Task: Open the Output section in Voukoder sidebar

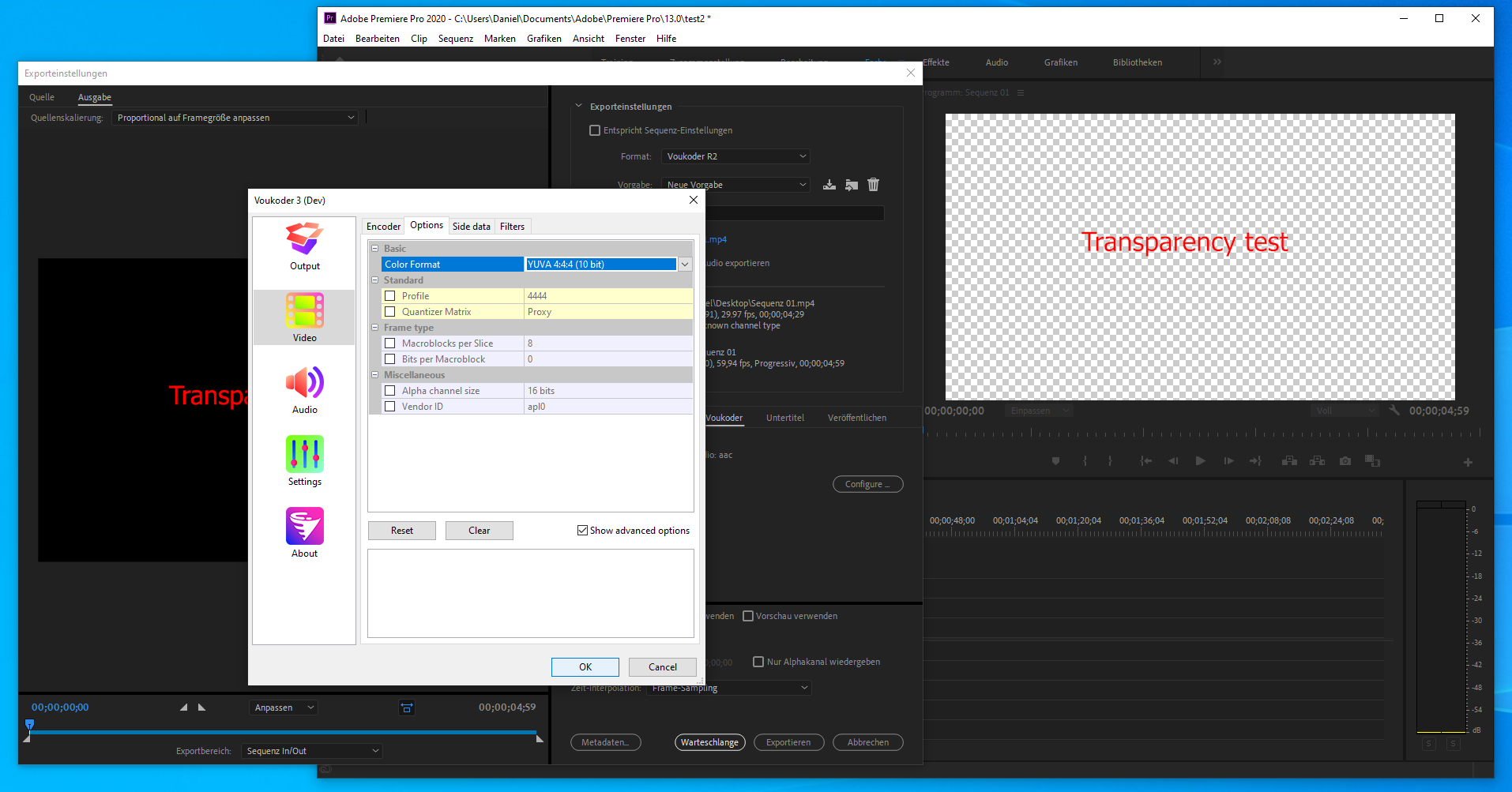Action: click(304, 246)
